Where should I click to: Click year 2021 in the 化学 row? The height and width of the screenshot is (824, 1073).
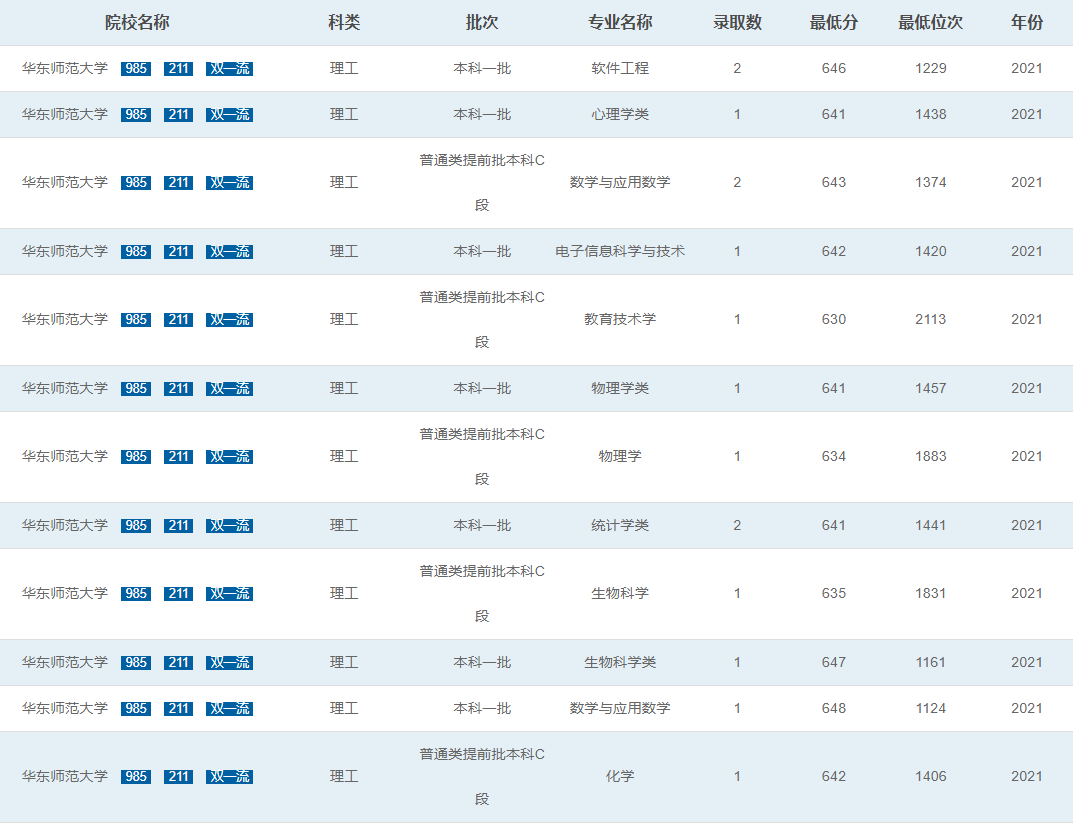coord(1026,776)
